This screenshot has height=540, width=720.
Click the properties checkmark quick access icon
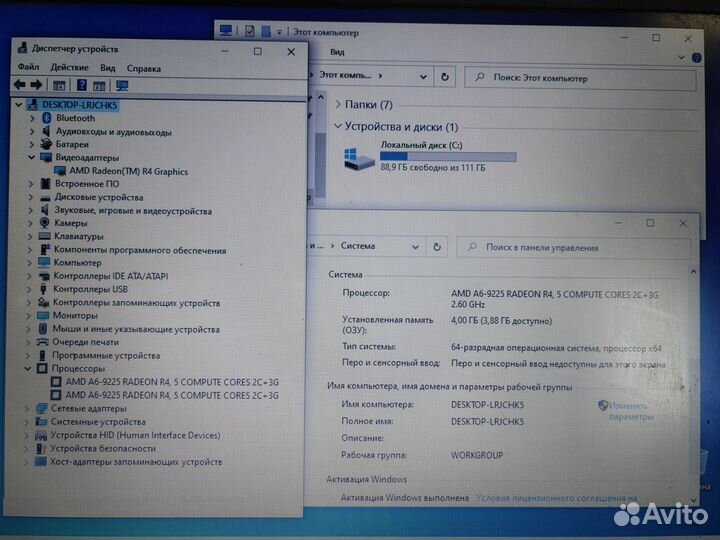click(249, 31)
